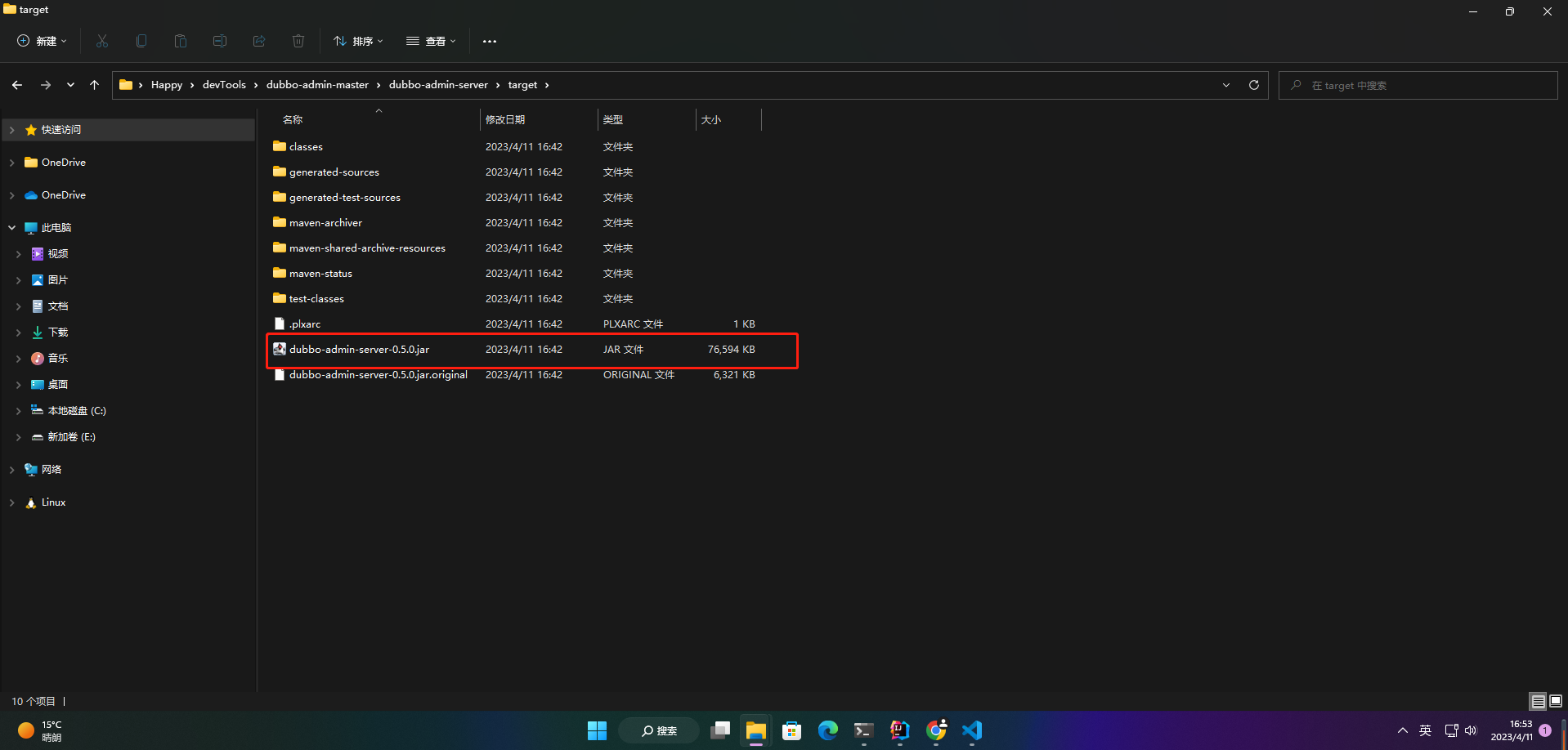
Task: Collapse the 此电脑 tree node
Action: (11, 228)
